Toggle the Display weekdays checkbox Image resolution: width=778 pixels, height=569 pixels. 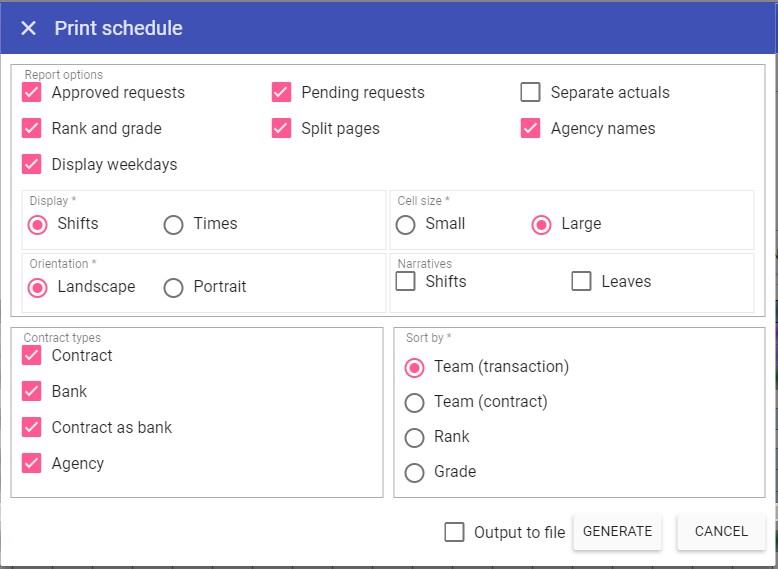(32, 165)
